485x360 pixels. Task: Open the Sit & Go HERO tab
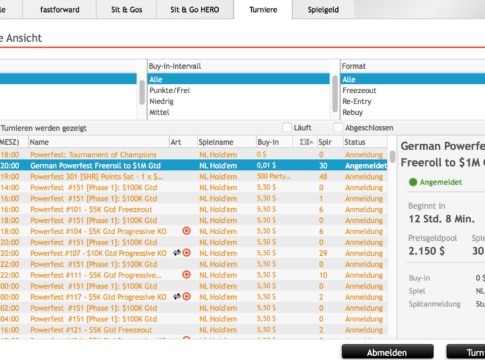[x=195, y=9]
